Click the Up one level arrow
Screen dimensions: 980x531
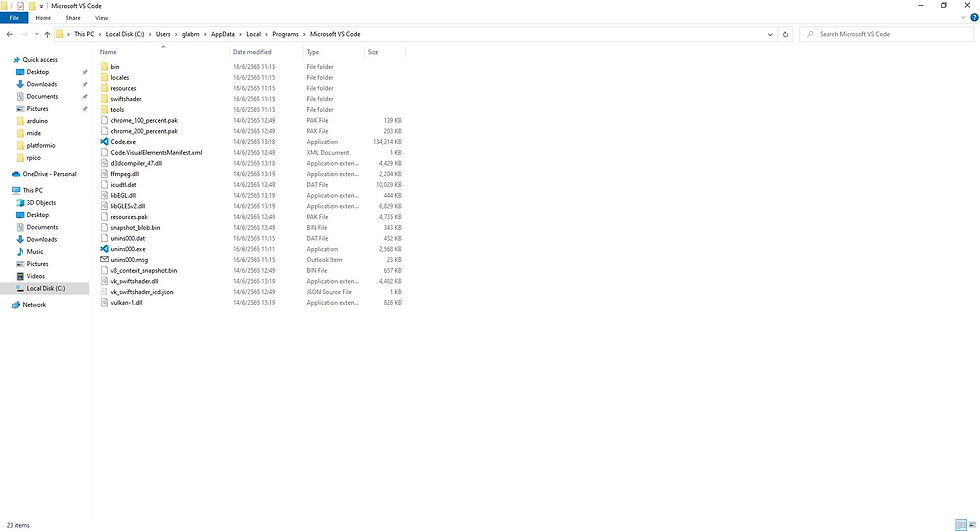point(48,34)
